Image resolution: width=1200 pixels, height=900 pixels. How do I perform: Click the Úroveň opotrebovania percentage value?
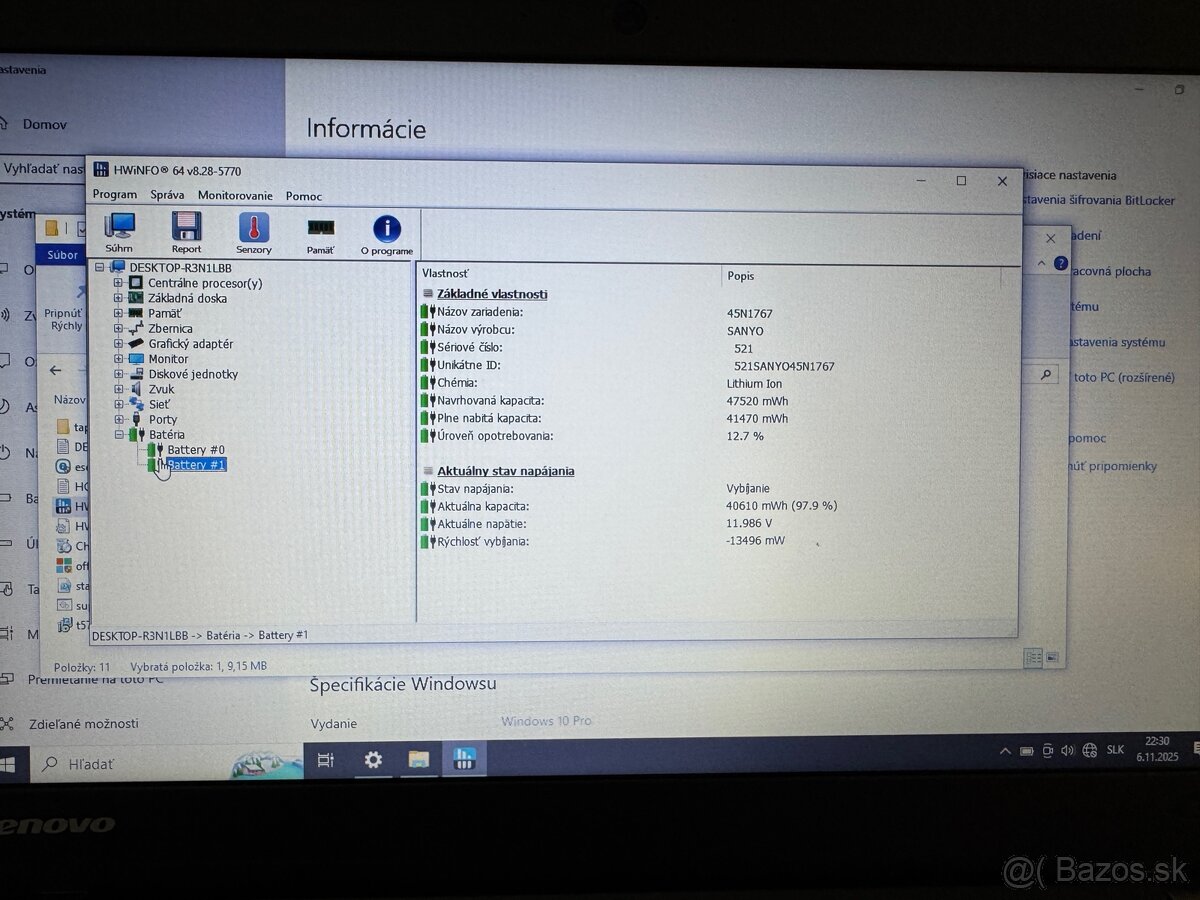(746, 436)
